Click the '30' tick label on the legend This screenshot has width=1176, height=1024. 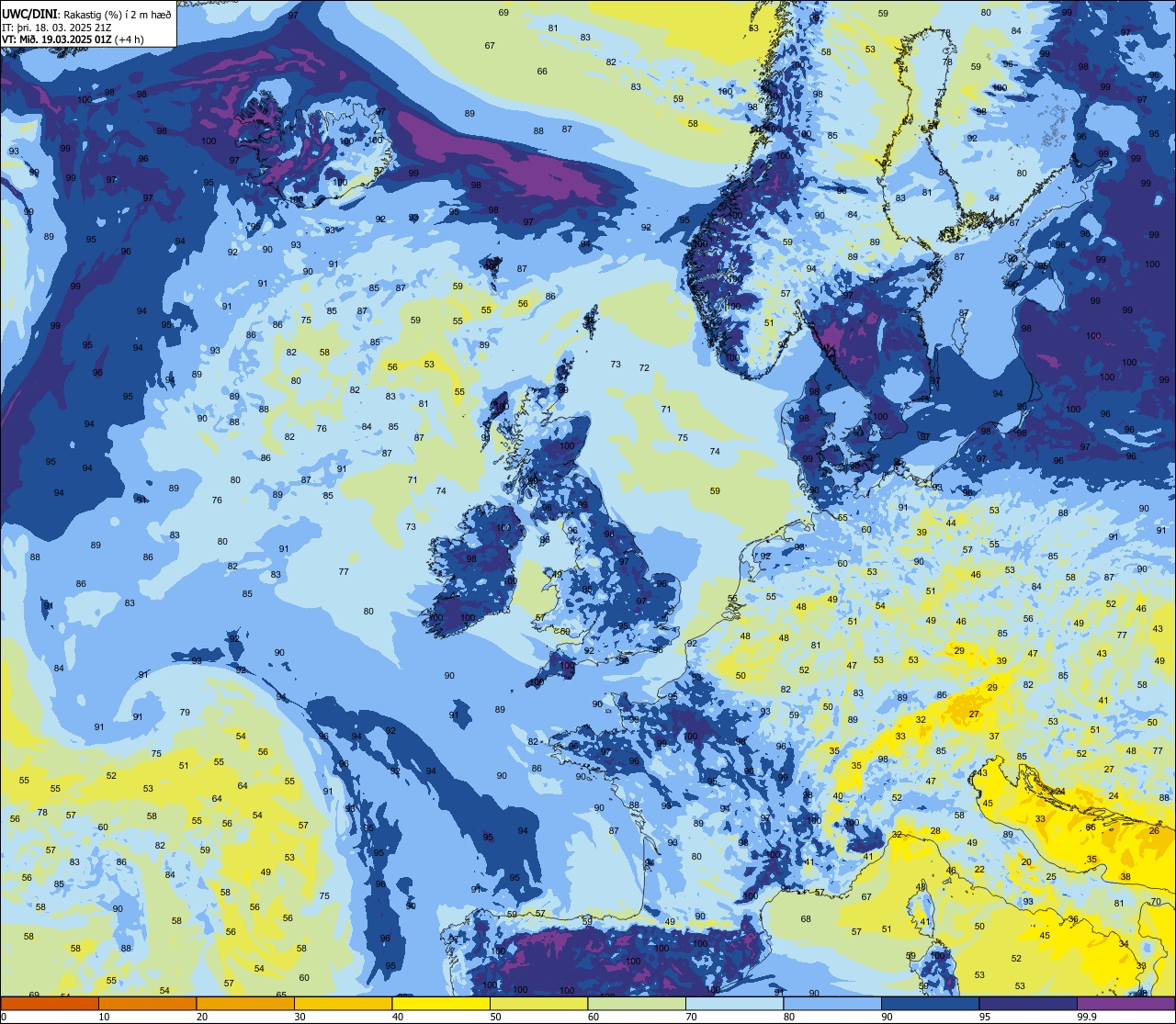pyautogui.click(x=300, y=1017)
